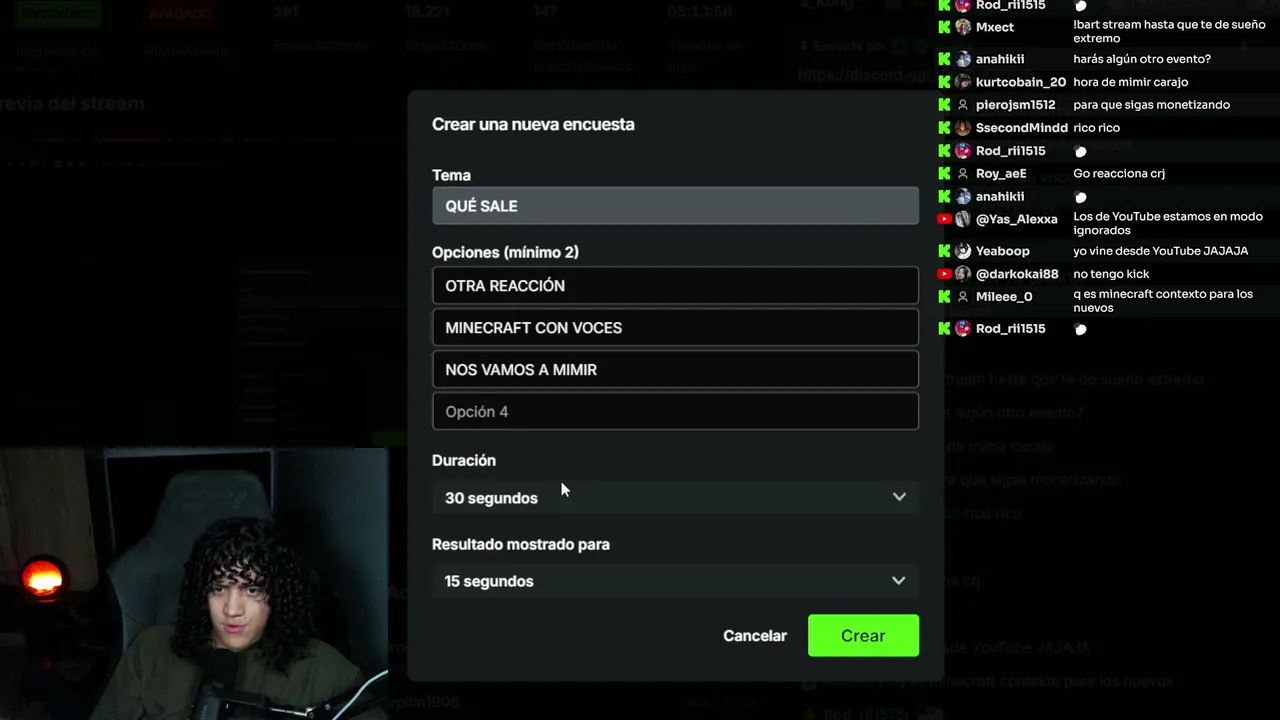Select the username Roy_aeE in chat
Image resolution: width=1280 pixels, height=720 pixels.
pos(1001,174)
